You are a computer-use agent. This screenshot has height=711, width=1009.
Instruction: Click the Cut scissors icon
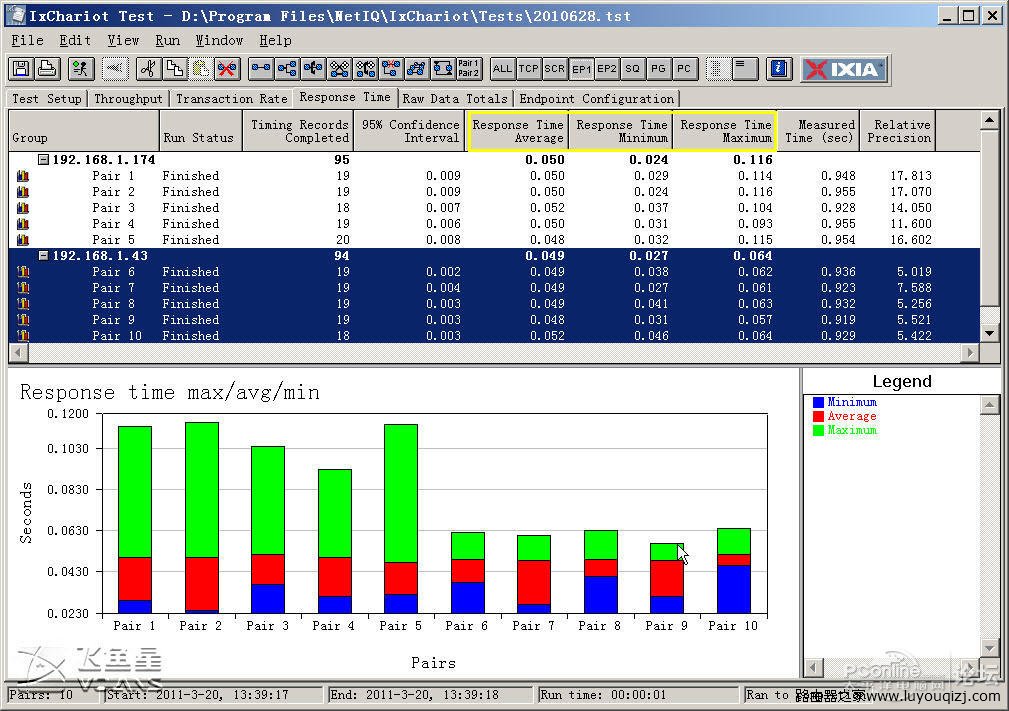pyautogui.click(x=149, y=69)
